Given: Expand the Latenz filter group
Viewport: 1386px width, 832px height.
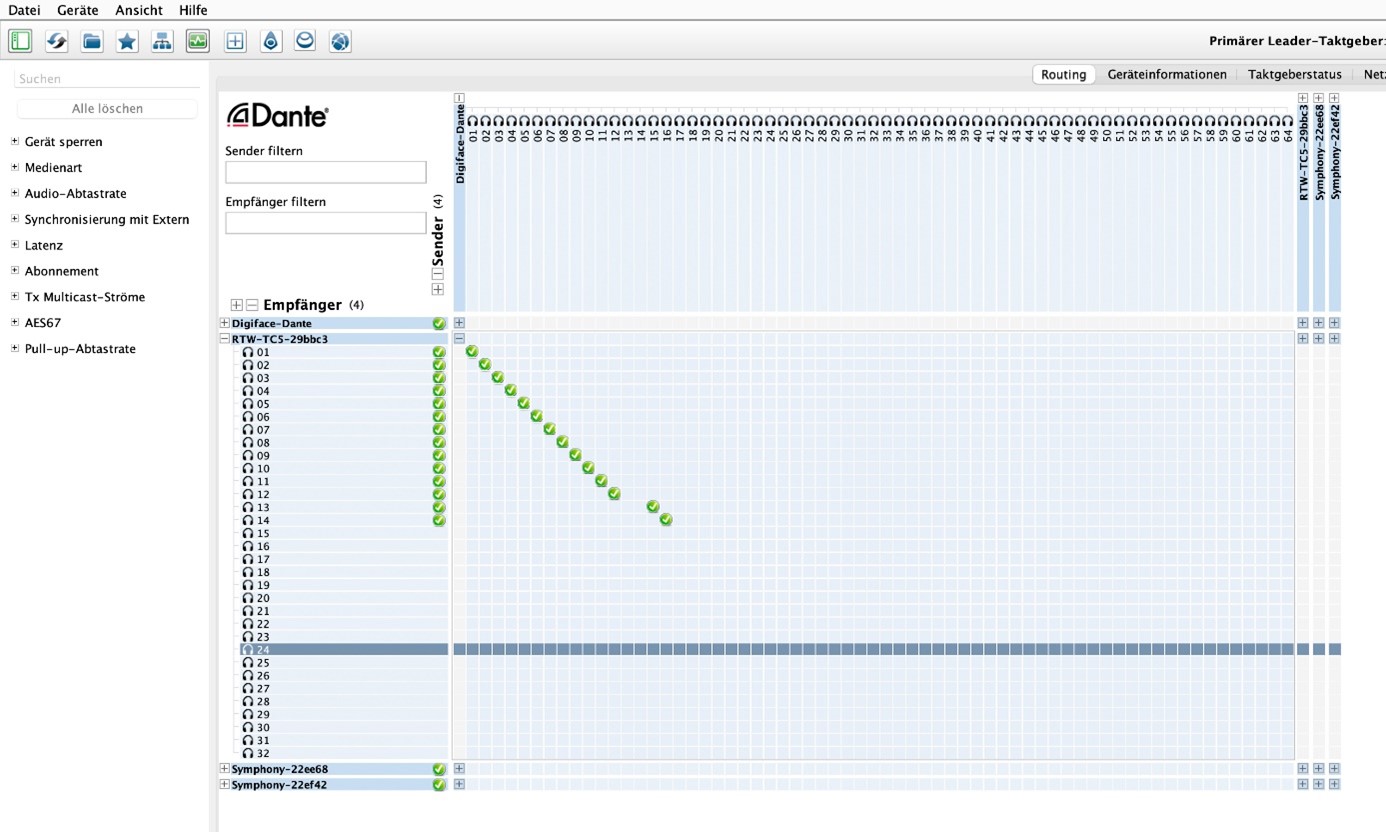Looking at the screenshot, I should [x=15, y=245].
